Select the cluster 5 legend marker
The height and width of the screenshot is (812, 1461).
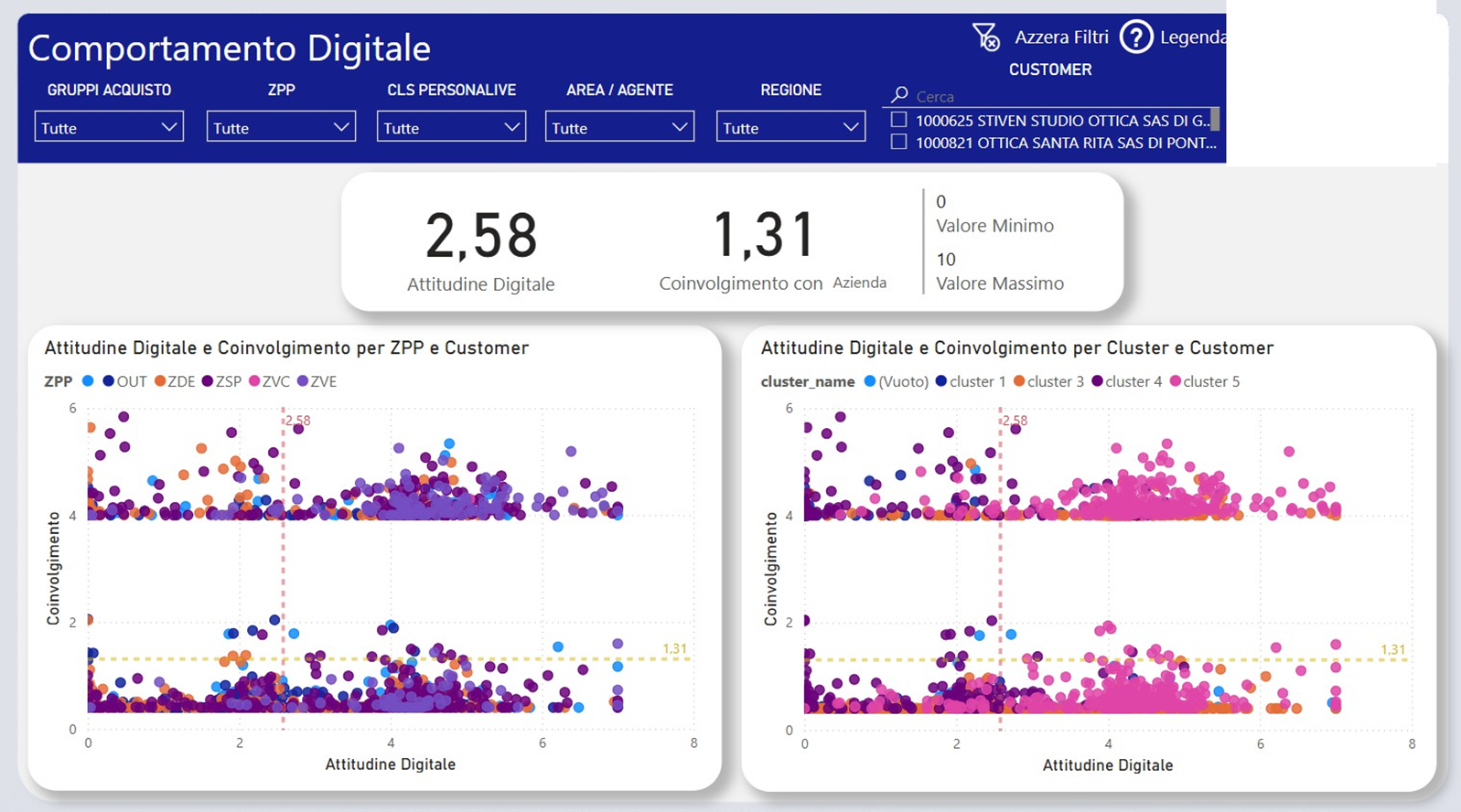1175,381
